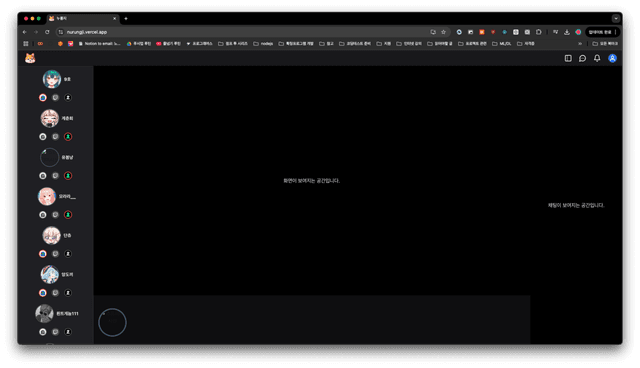The height and width of the screenshot is (368, 640).
Task: Reload the page with the refresh button
Action: click(x=47, y=32)
